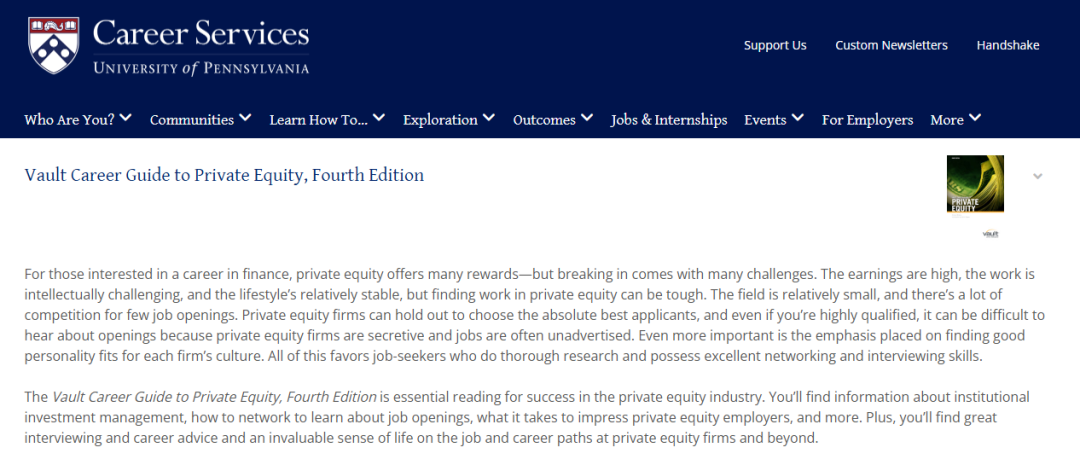Click the University of Pennsylvania wordmark
Viewport: 1080px width, 465px height.
point(201,68)
